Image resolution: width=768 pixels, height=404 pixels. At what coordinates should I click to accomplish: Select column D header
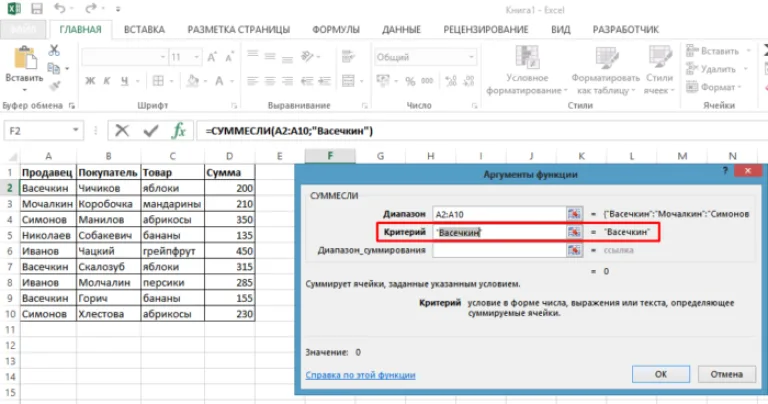(230, 156)
